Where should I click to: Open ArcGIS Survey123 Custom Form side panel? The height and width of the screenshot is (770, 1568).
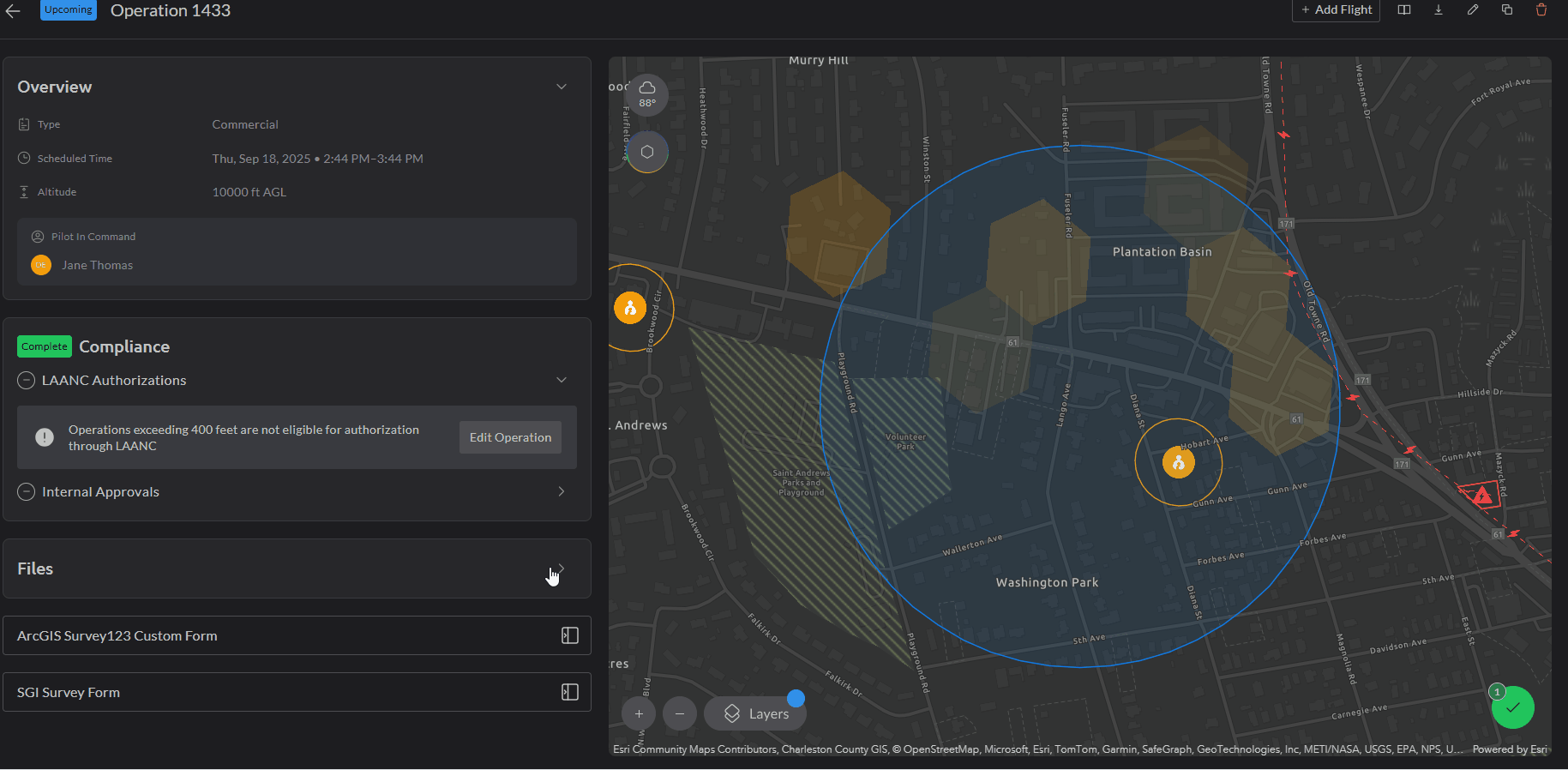[x=569, y=635]
